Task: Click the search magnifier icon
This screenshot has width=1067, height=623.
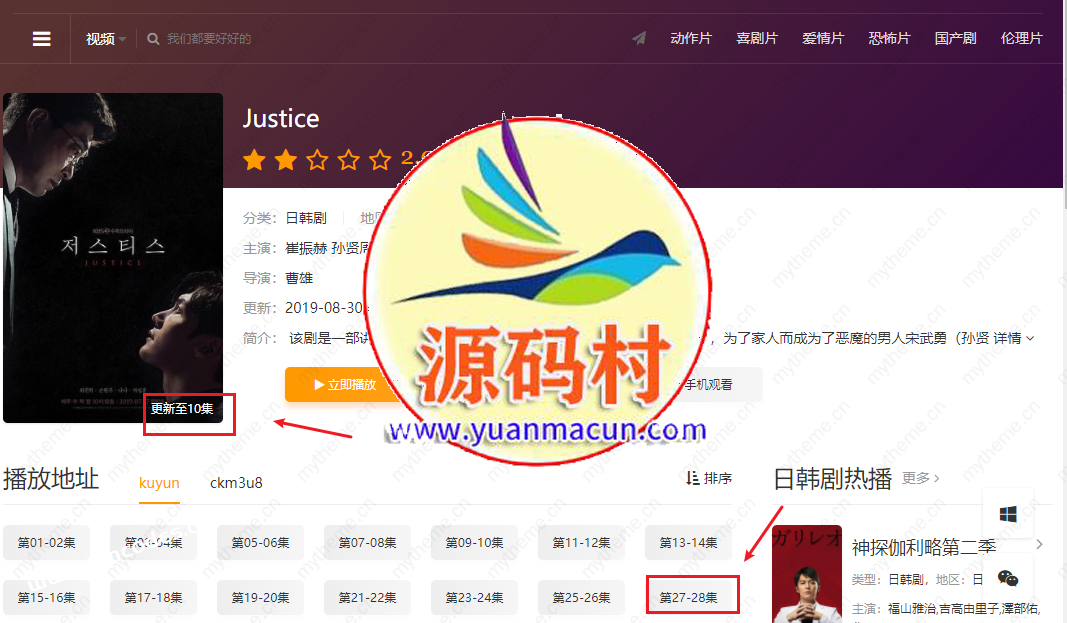Action: pyautogui.click(x=153, y=39)
